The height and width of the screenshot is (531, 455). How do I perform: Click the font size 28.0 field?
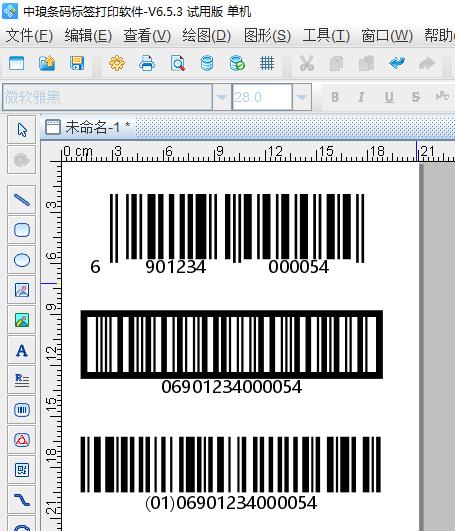click(262, 97)
